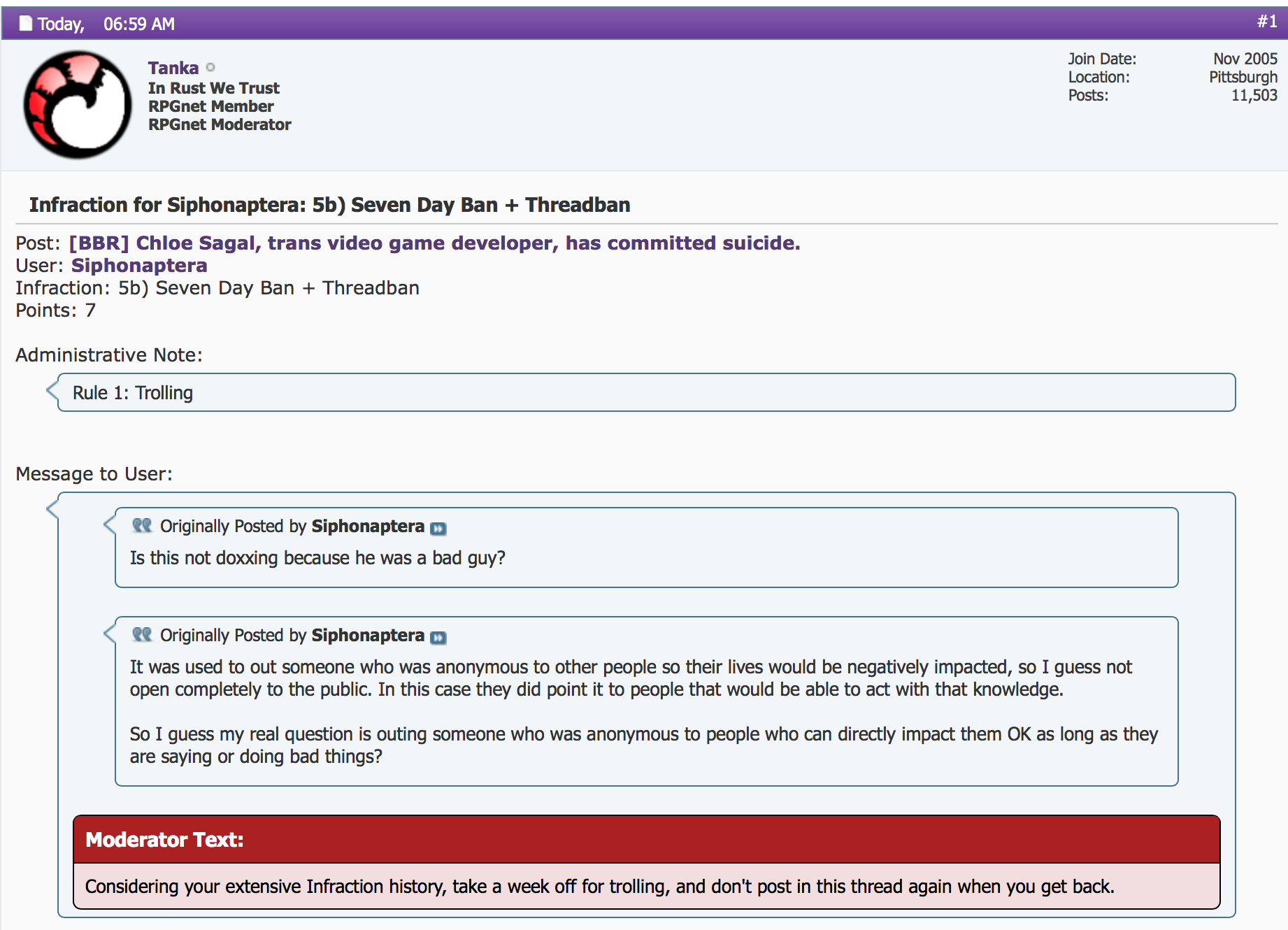Click the 'Nov 2005' join date
The image size is (1288, 930).
[x=1245, y=59]
